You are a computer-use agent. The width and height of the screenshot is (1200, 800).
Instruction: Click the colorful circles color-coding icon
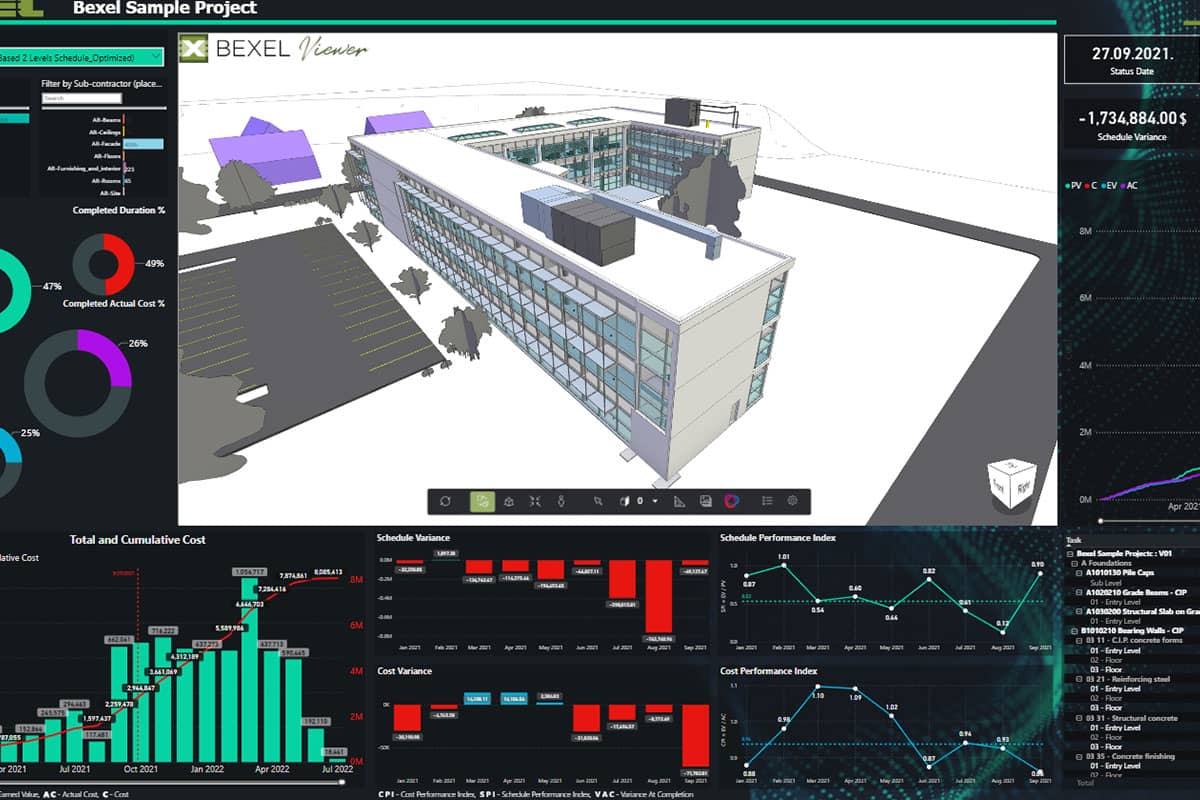[x=731, y=501]
